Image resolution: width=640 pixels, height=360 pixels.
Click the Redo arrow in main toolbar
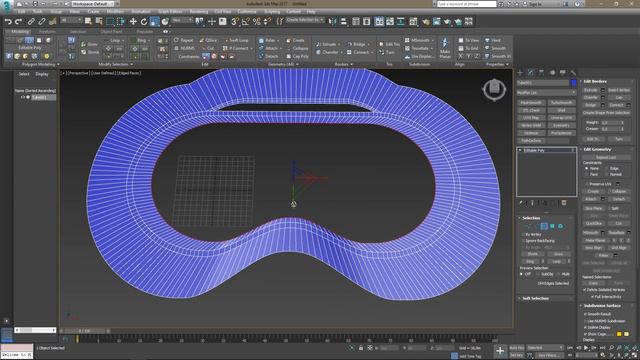tap(18, 21)
